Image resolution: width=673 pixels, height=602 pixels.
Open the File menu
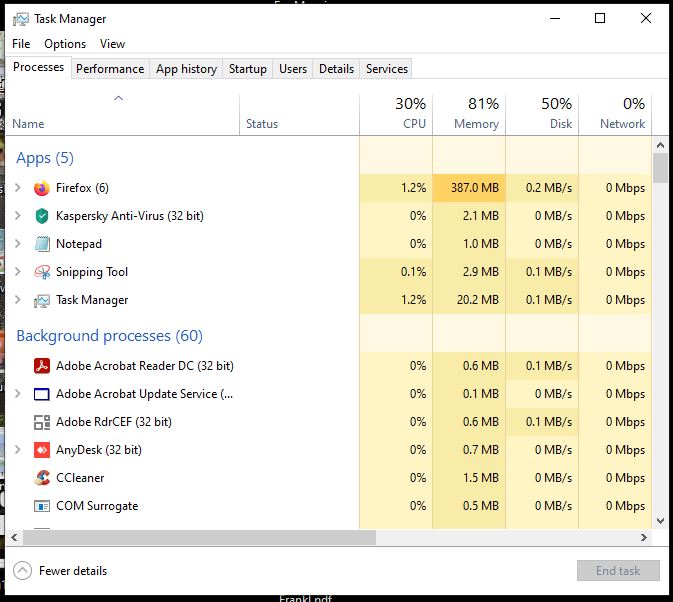pos(21,44)
